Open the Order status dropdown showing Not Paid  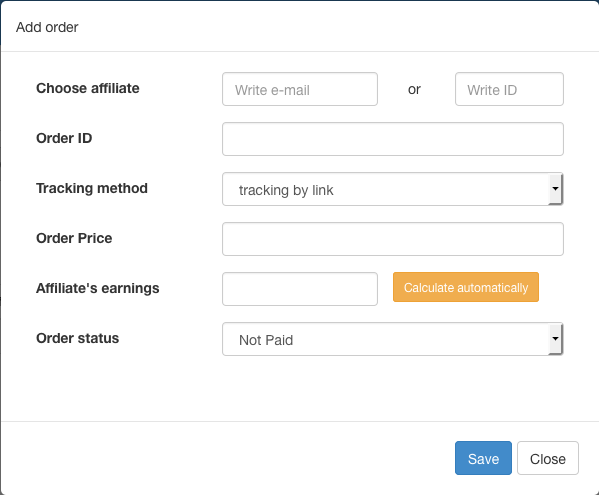click(x=393, y=339)
